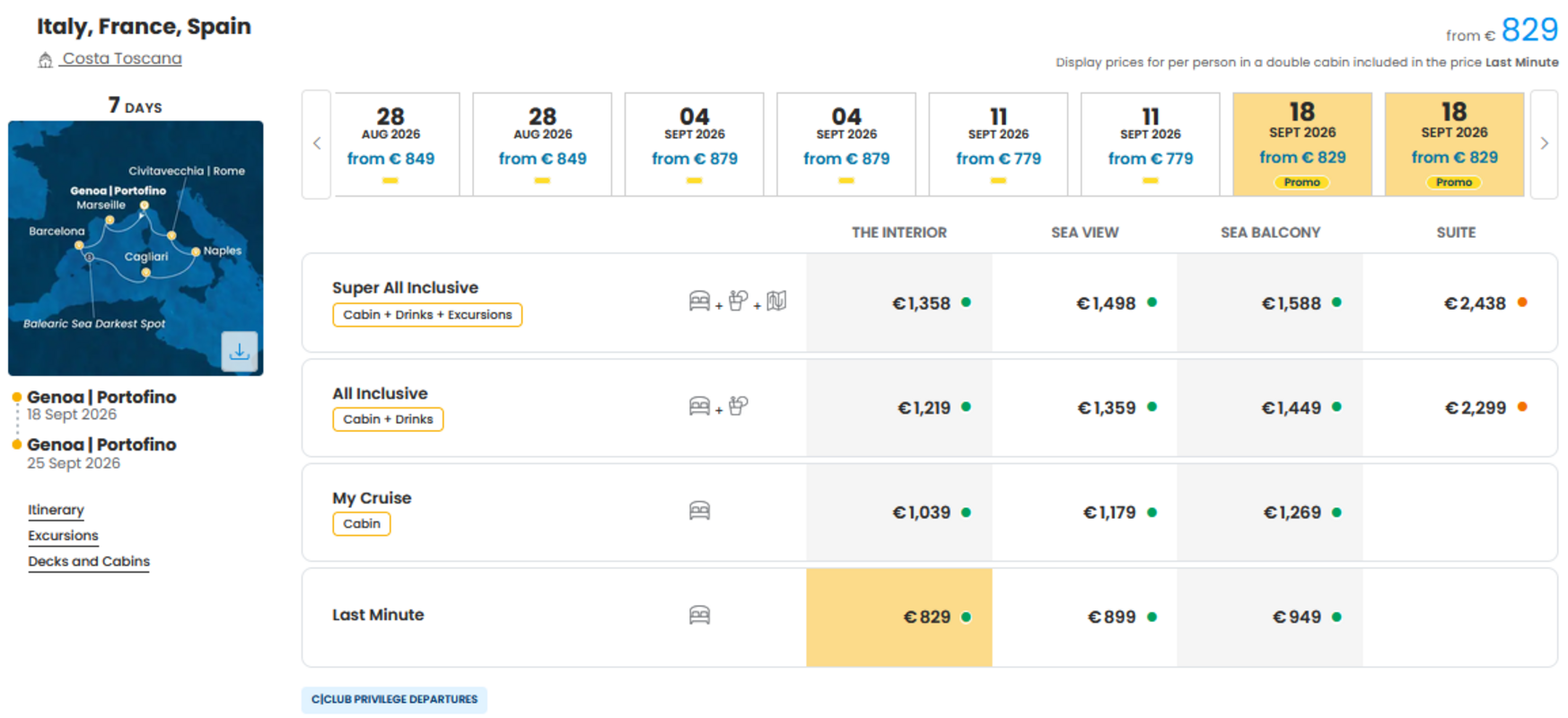Choose My Cruise interior at €1,039

pyautogui.click(x=899, y=512)
